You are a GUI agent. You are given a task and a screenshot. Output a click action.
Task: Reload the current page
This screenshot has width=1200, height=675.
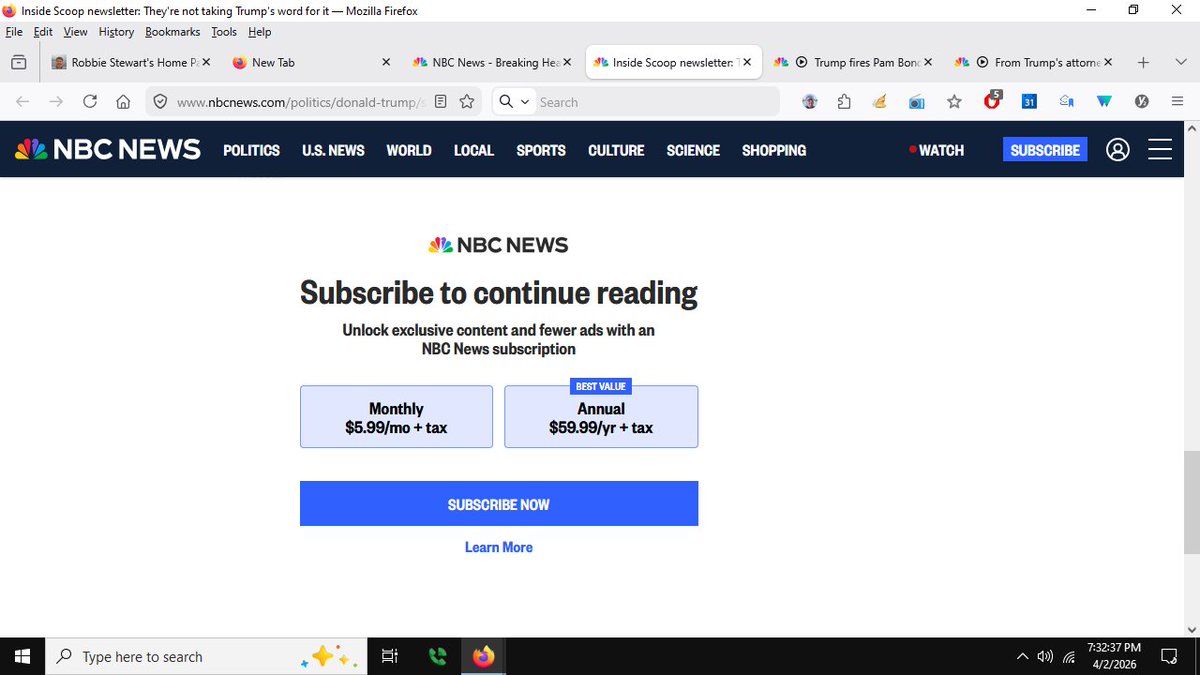coord(90,102)
